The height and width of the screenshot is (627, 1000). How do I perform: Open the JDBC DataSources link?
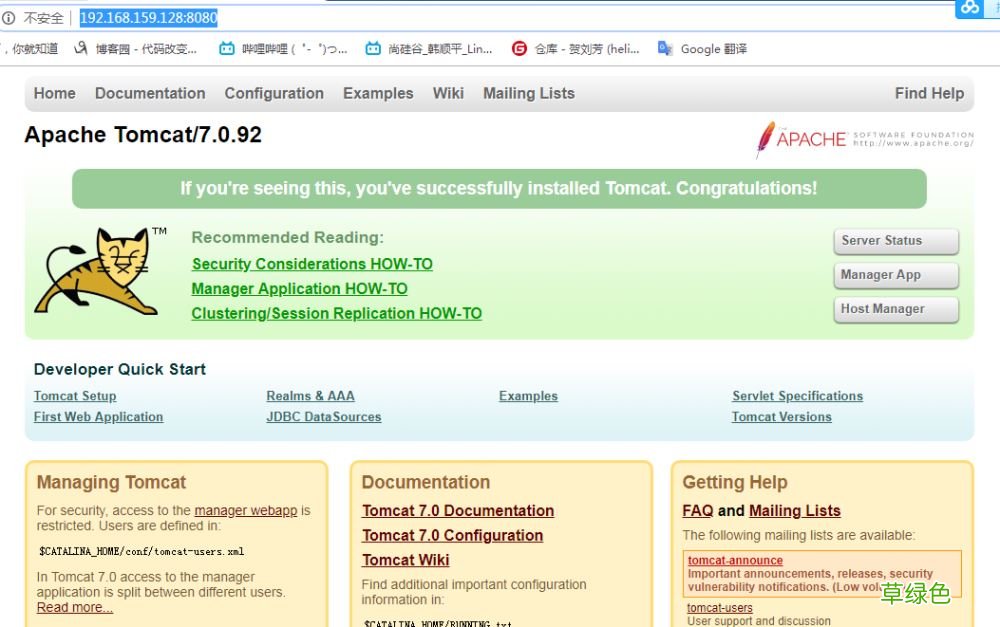click(x=324, y=417)
